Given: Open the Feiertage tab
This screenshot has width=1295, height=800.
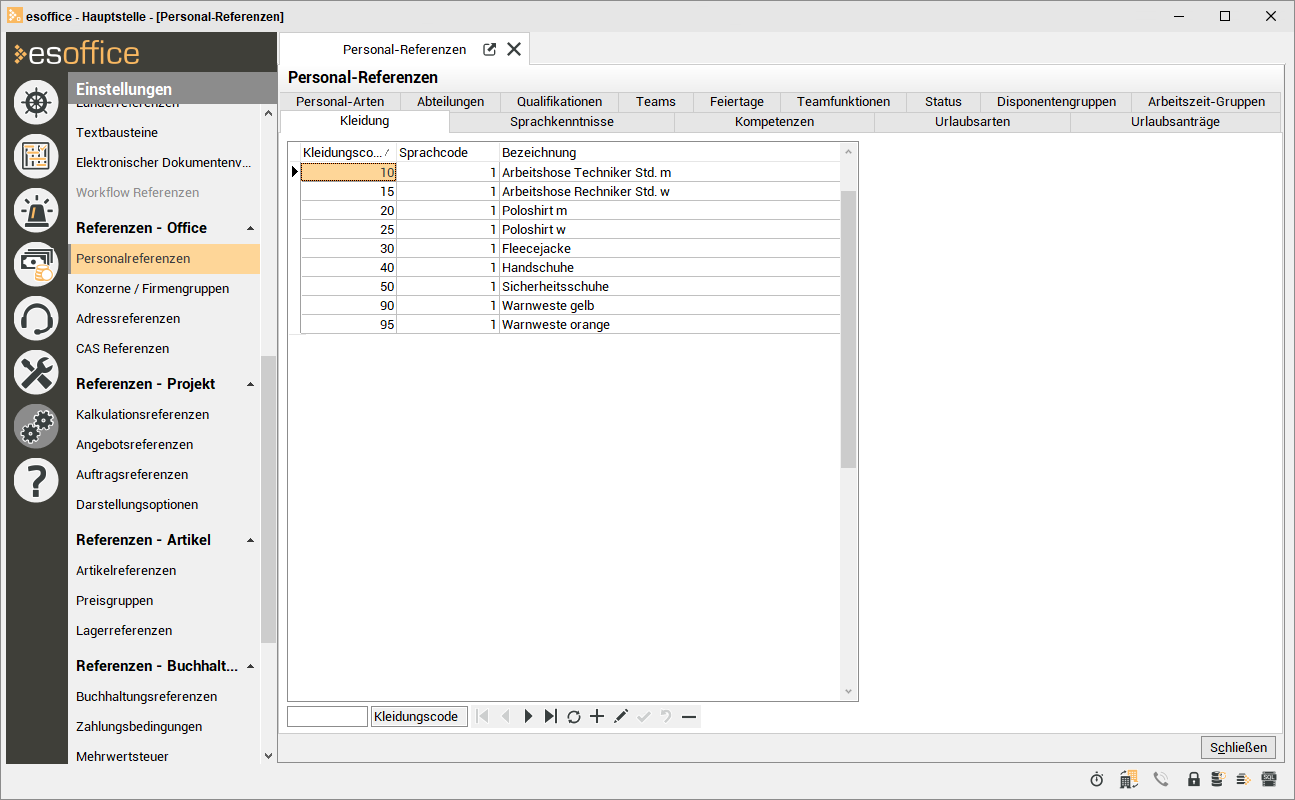Looking at the screenshot, I should 736,101.
